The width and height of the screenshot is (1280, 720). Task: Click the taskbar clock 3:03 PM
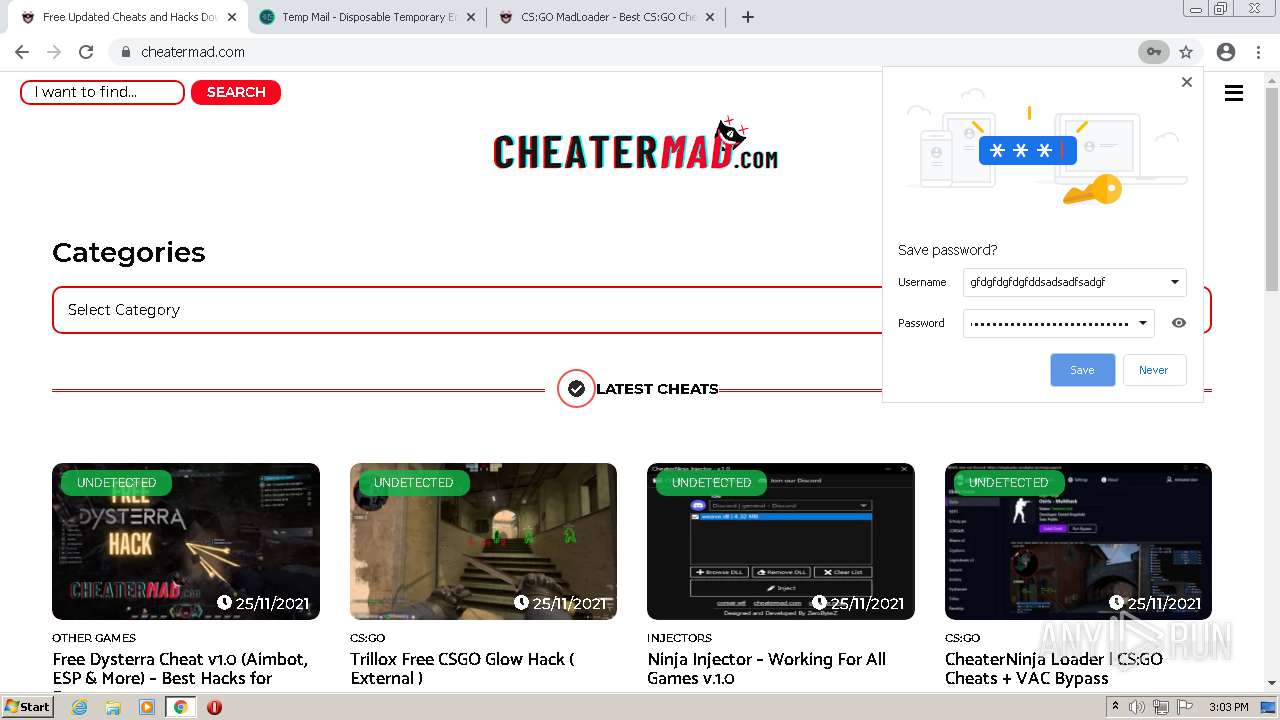[x=1229, y=707]
